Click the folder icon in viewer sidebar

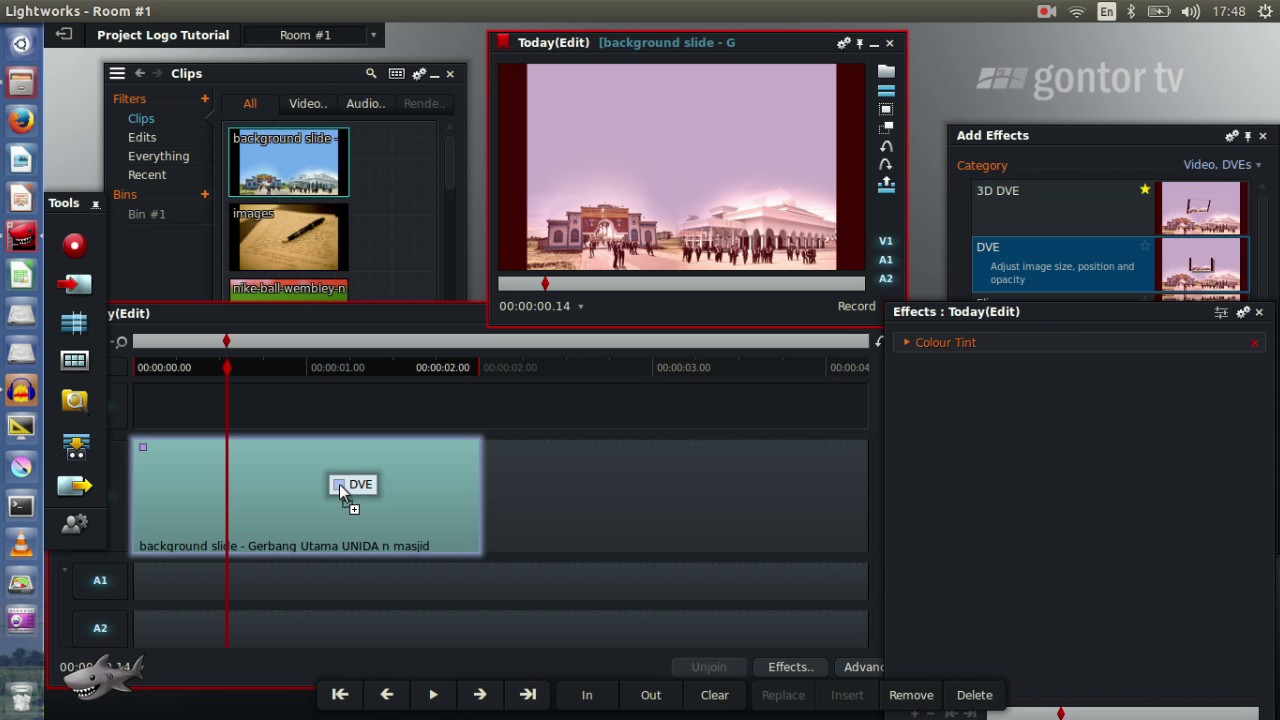tap(886, 71)
